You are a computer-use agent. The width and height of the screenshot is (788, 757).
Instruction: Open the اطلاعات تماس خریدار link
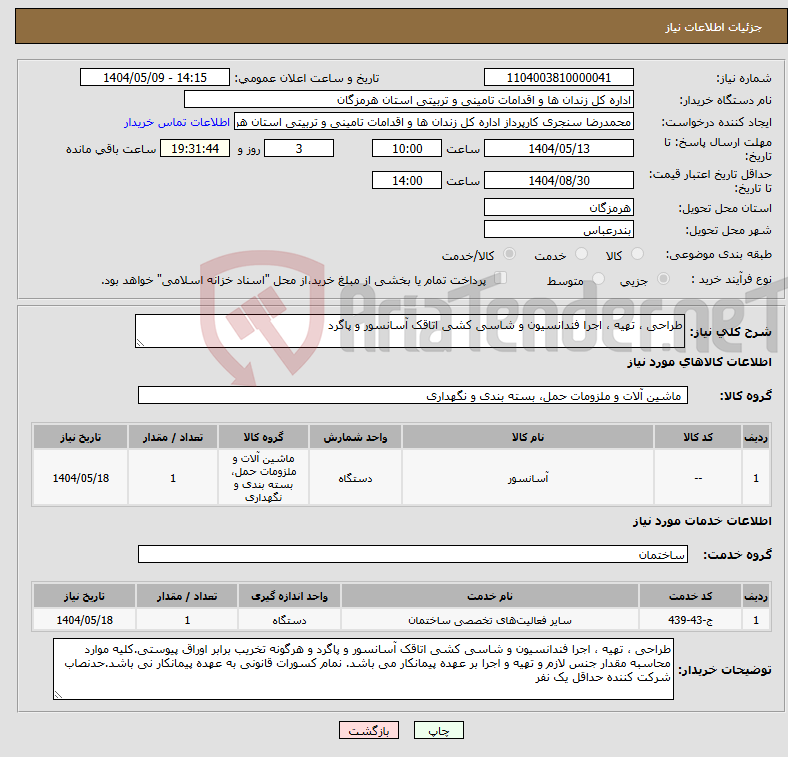coord(177,122)
